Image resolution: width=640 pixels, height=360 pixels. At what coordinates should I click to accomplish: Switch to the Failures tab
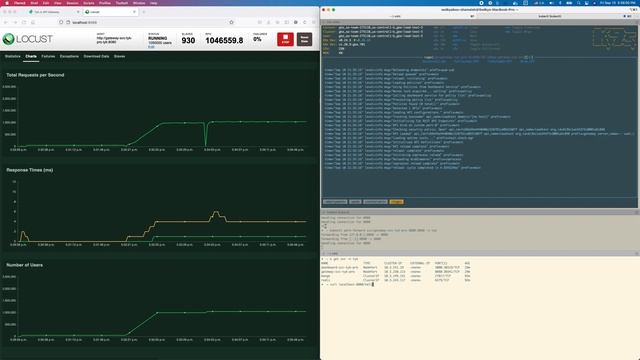(x=48, y=56)
